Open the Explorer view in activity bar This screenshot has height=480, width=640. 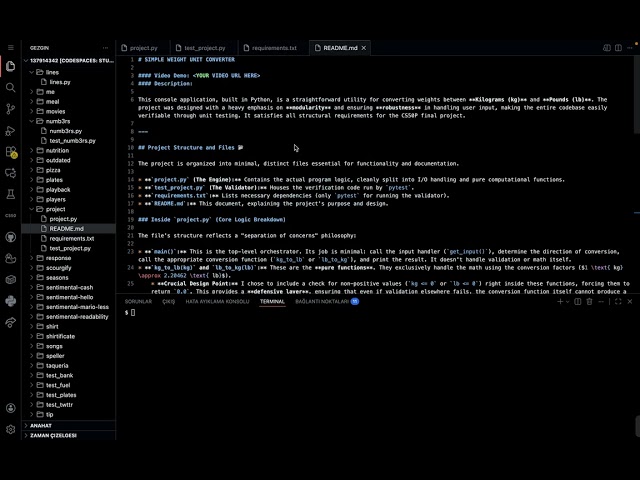(11, 66)
